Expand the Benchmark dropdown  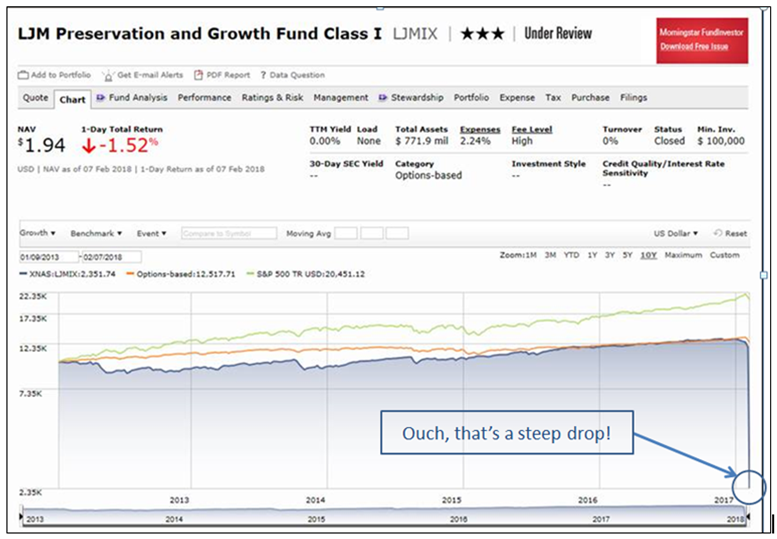[96, 233]
